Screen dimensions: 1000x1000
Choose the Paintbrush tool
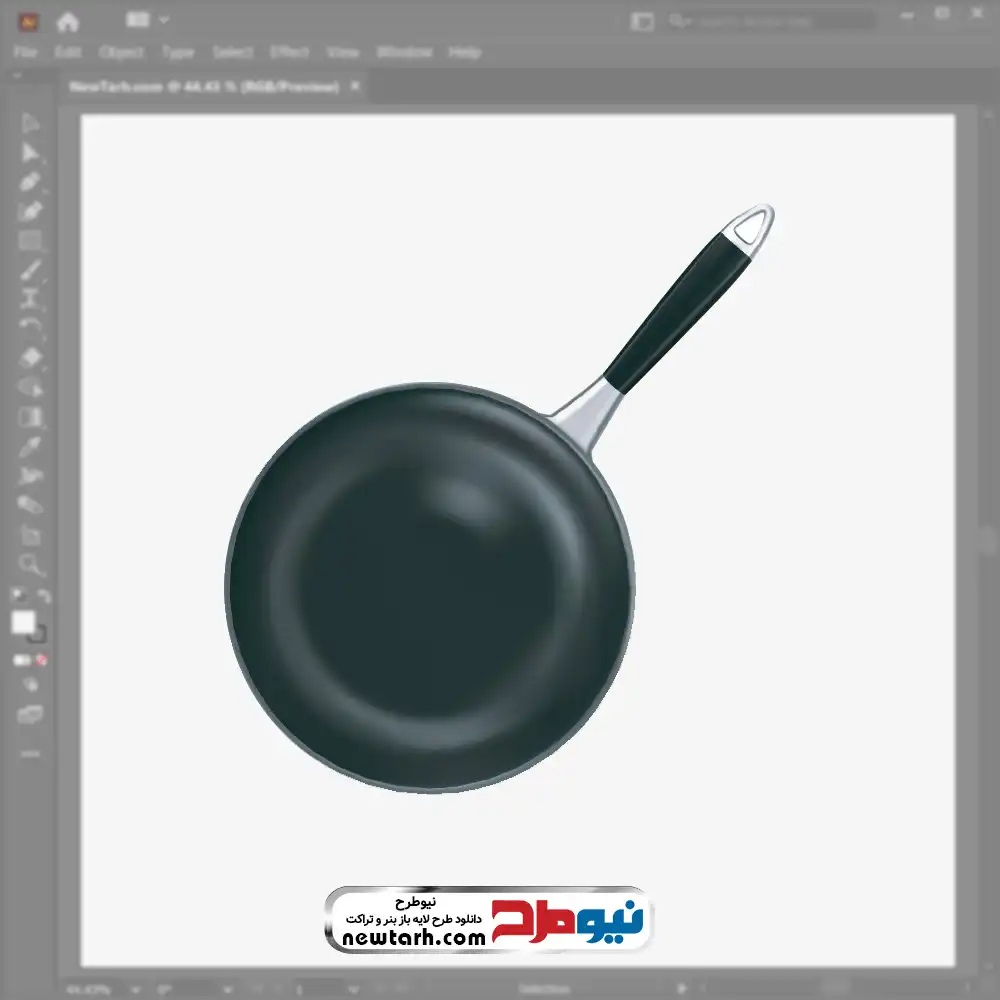pyautogui.click(x=31, y=269)
